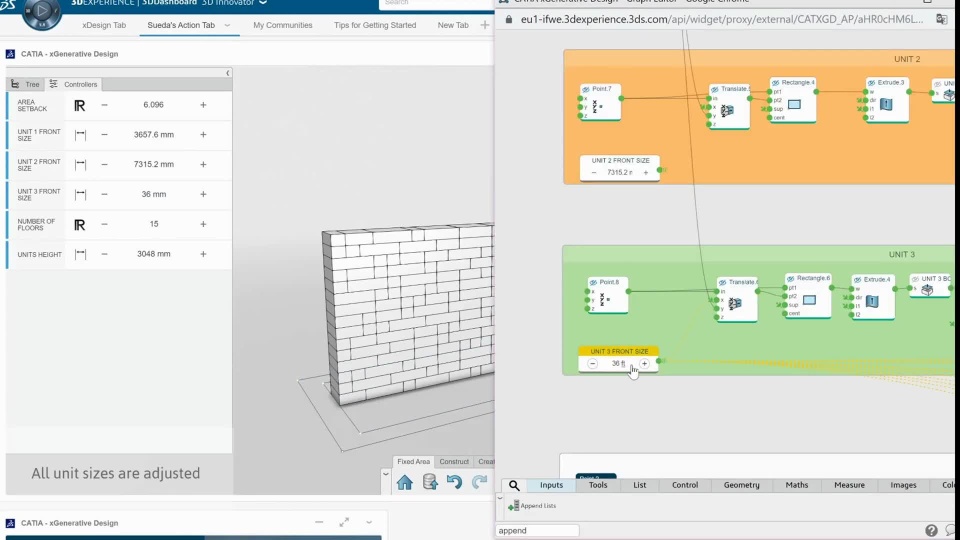Viewport: 960px width, 540px height.
Task: Toggle visibility eye on Extrude.4 node
Action: (858, 280)
